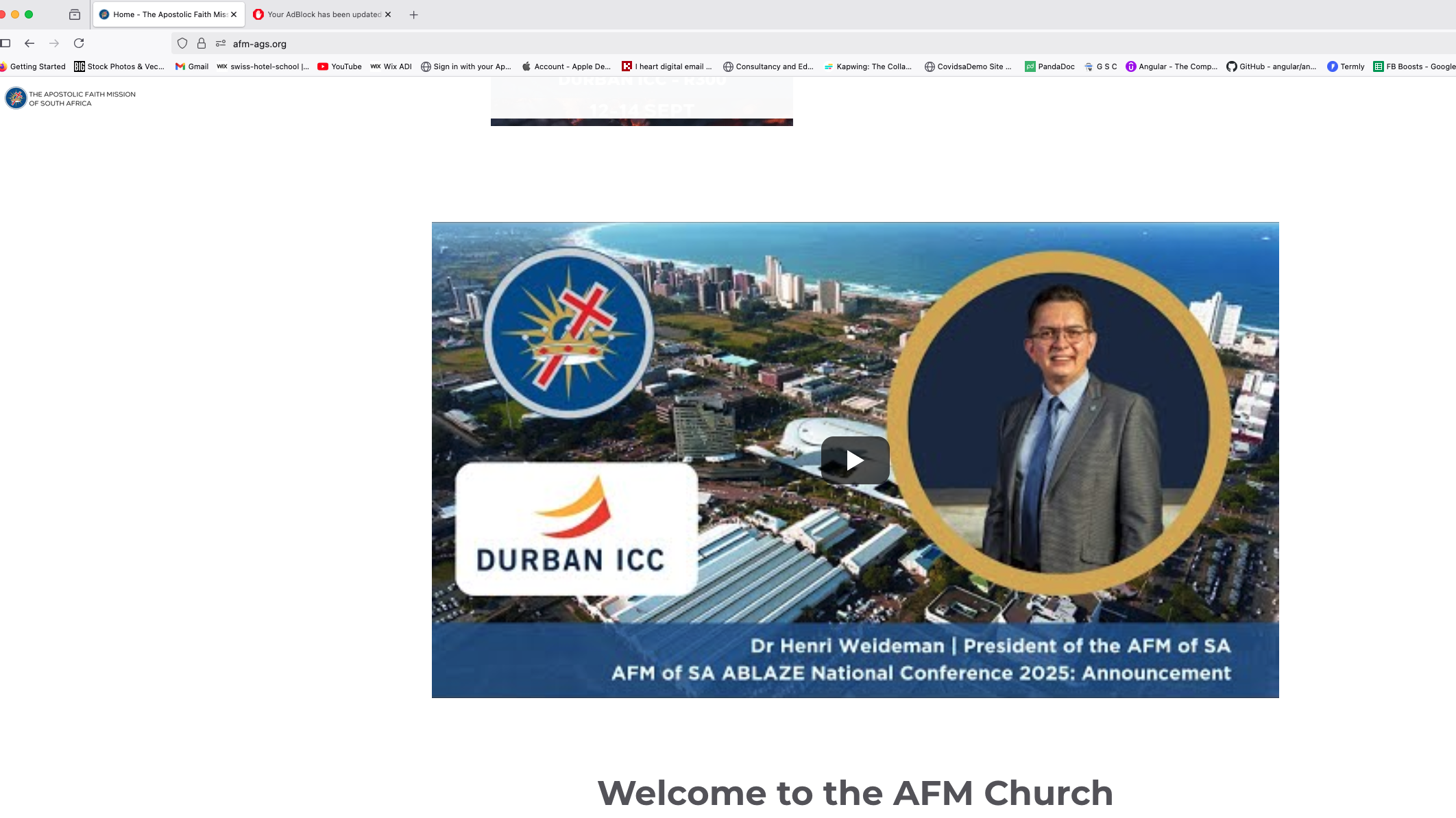Open the Termly bookmark
The width and height of the screenshot is (1456, 818).
click(x=1346, y=66)
